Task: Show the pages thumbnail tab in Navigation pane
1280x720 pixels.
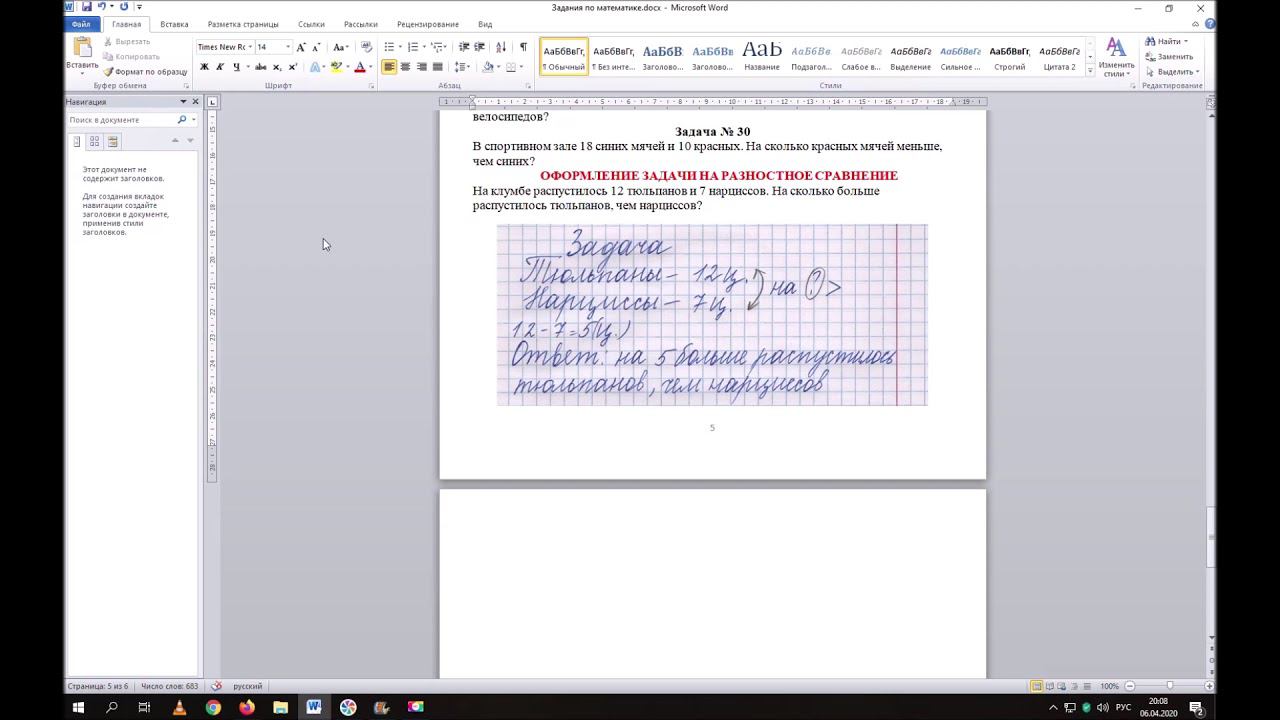Action: tap(94, 142)
